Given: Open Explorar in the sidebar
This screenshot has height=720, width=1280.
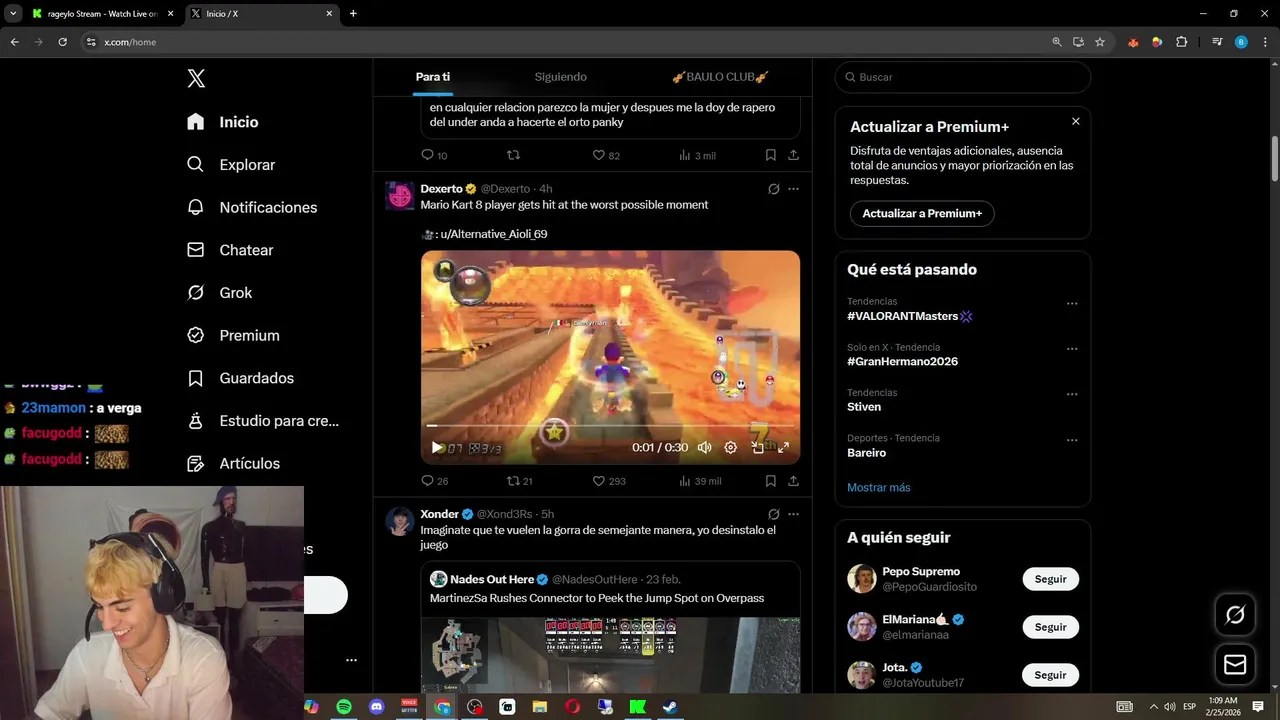Looking at the screenshot, I should (231, 165).
